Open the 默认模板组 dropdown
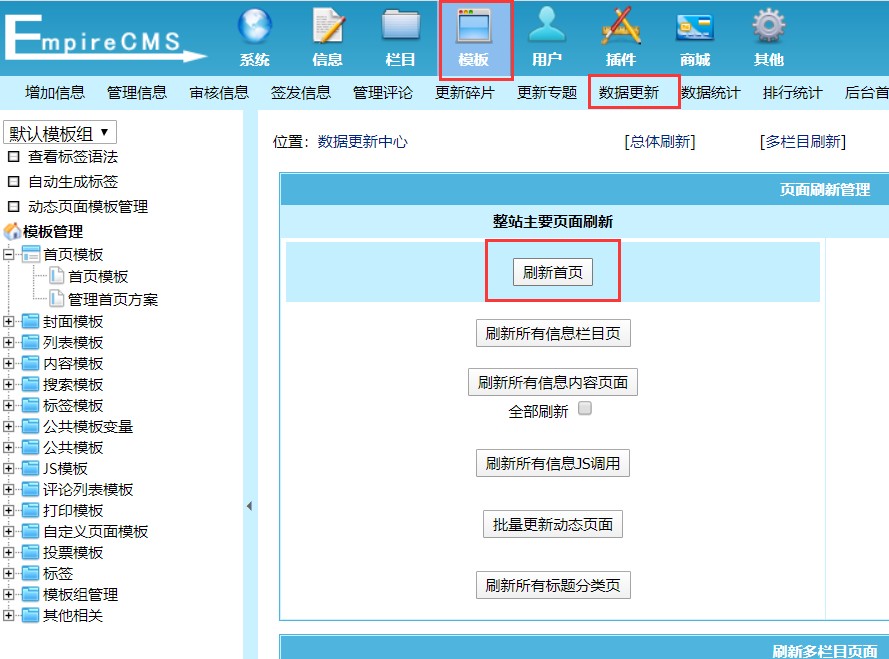 click(x=60, y=133)
